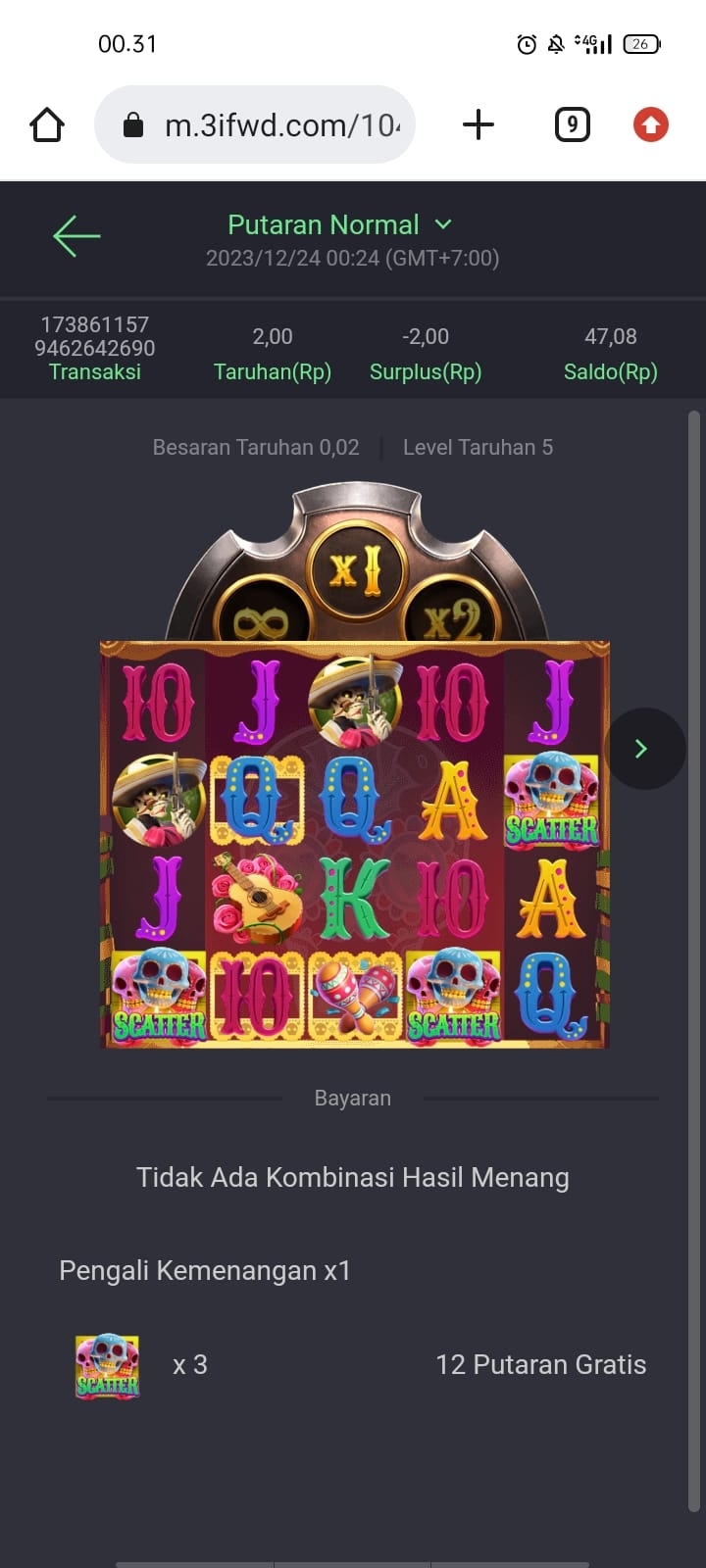Tap the green back arrow
706x1568 pixels.
[x=76, y=236]
